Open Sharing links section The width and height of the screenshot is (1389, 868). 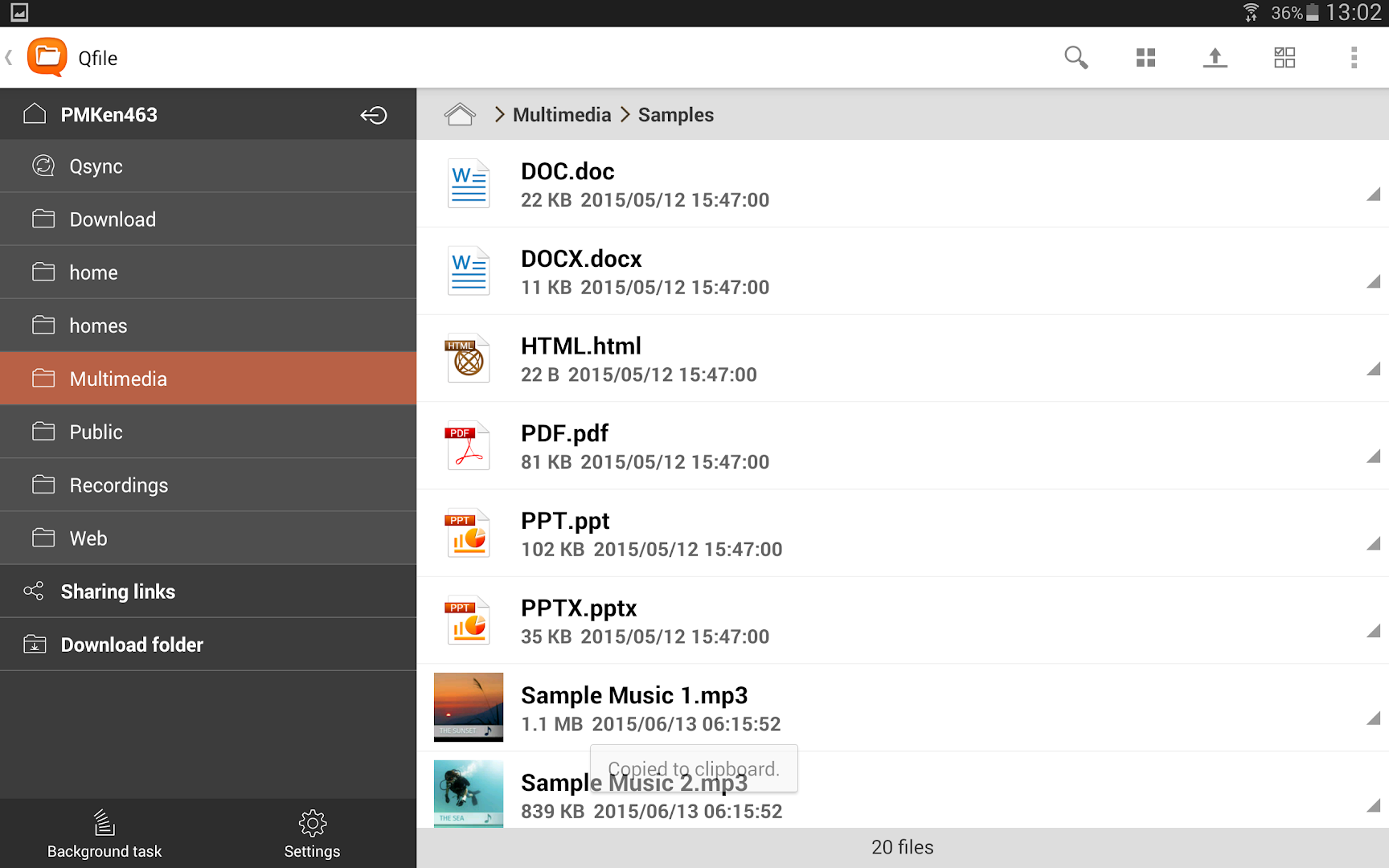[208, 592]
